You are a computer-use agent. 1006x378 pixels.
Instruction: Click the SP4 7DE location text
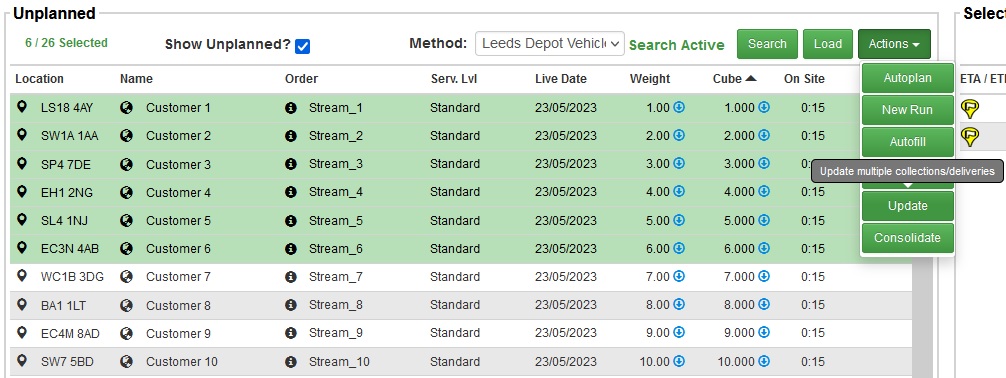point(66,164)
